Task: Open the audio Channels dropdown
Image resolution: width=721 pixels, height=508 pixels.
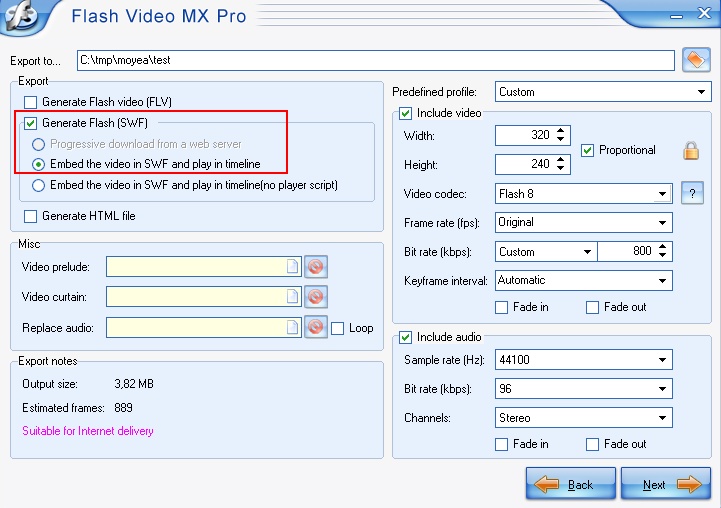Action: (662, 418)
